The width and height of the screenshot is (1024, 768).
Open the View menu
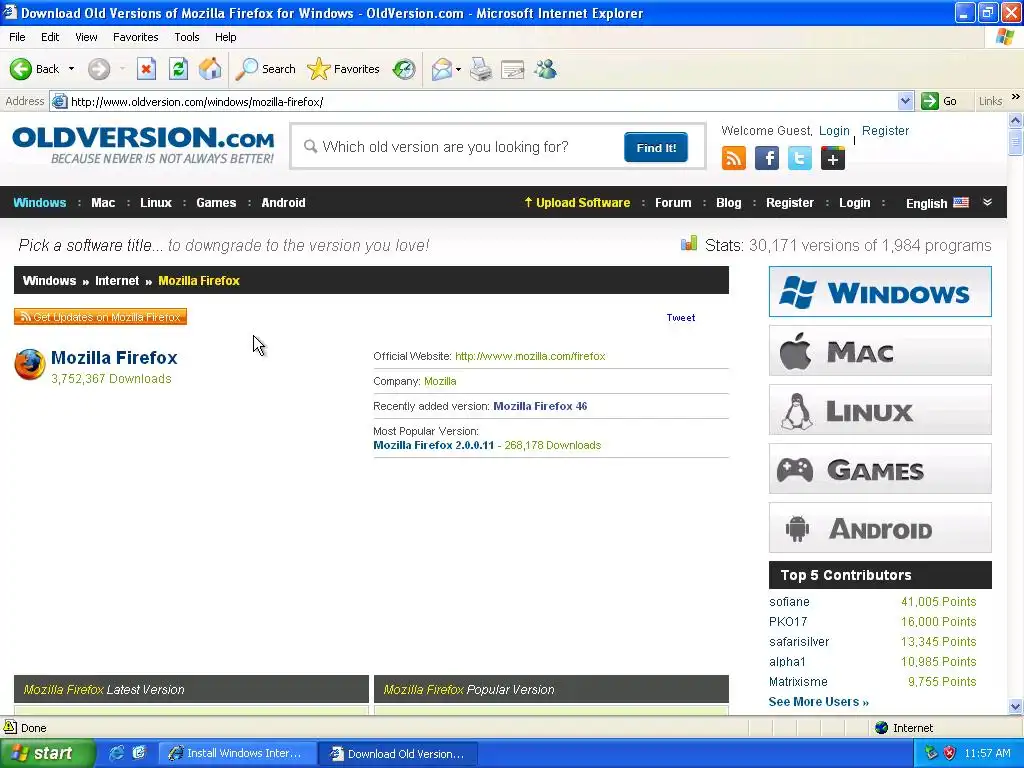(86, 37)
